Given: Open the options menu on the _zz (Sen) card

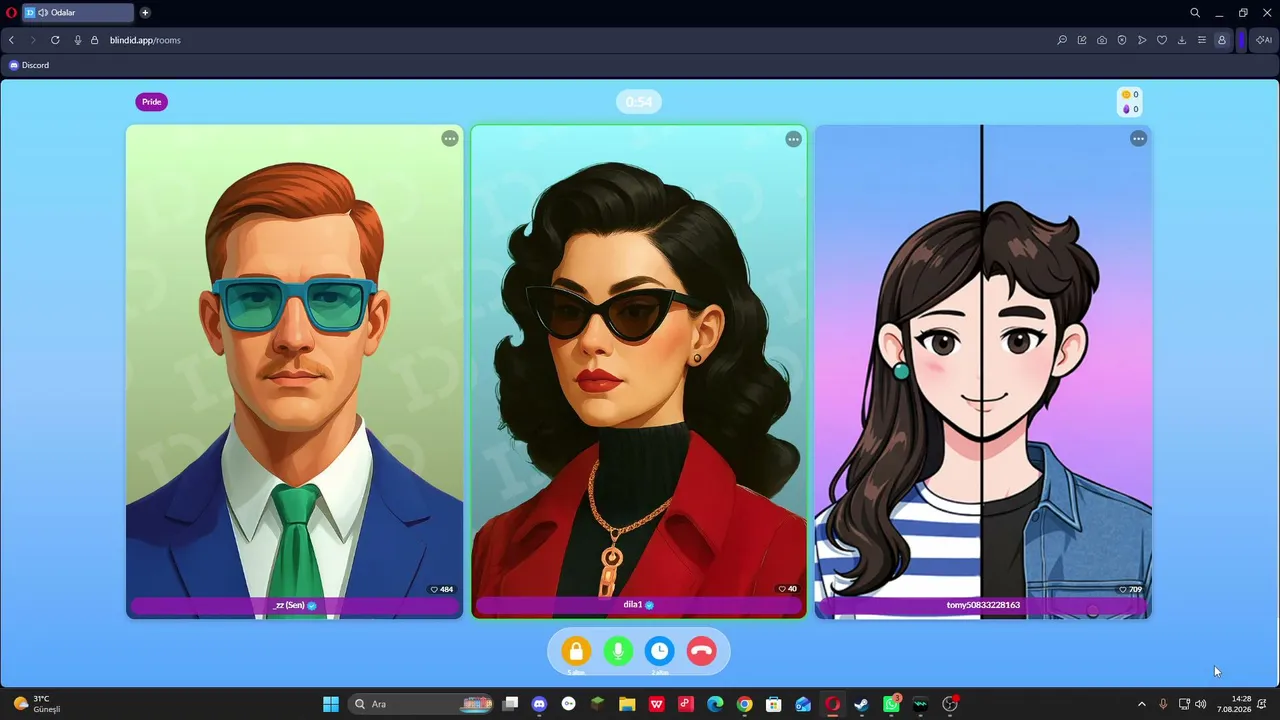Looking at the screenshot, I should (450, 139).
